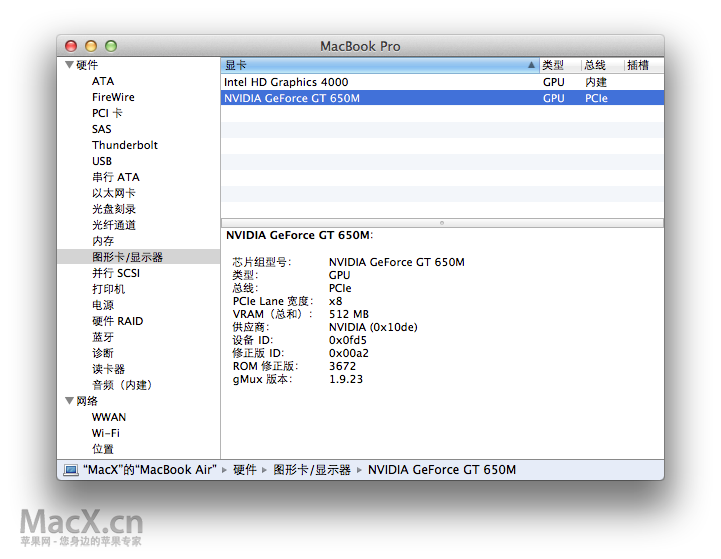The height and width of the screenshot is (559, 721).
Task: Select ATA in the sidebar
Action: pos(103,81)
